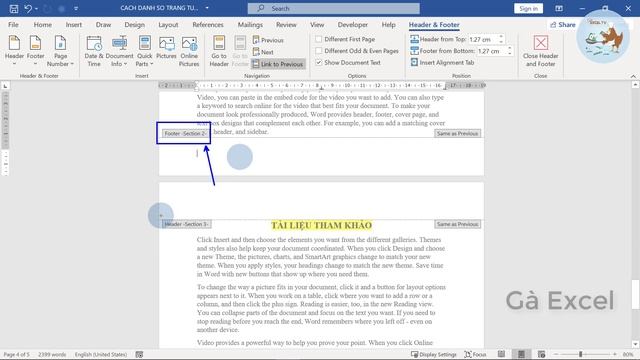Toggle Link to Previous
The height and width of the screenshot is (360, 640).
click(x=278, y=64)
